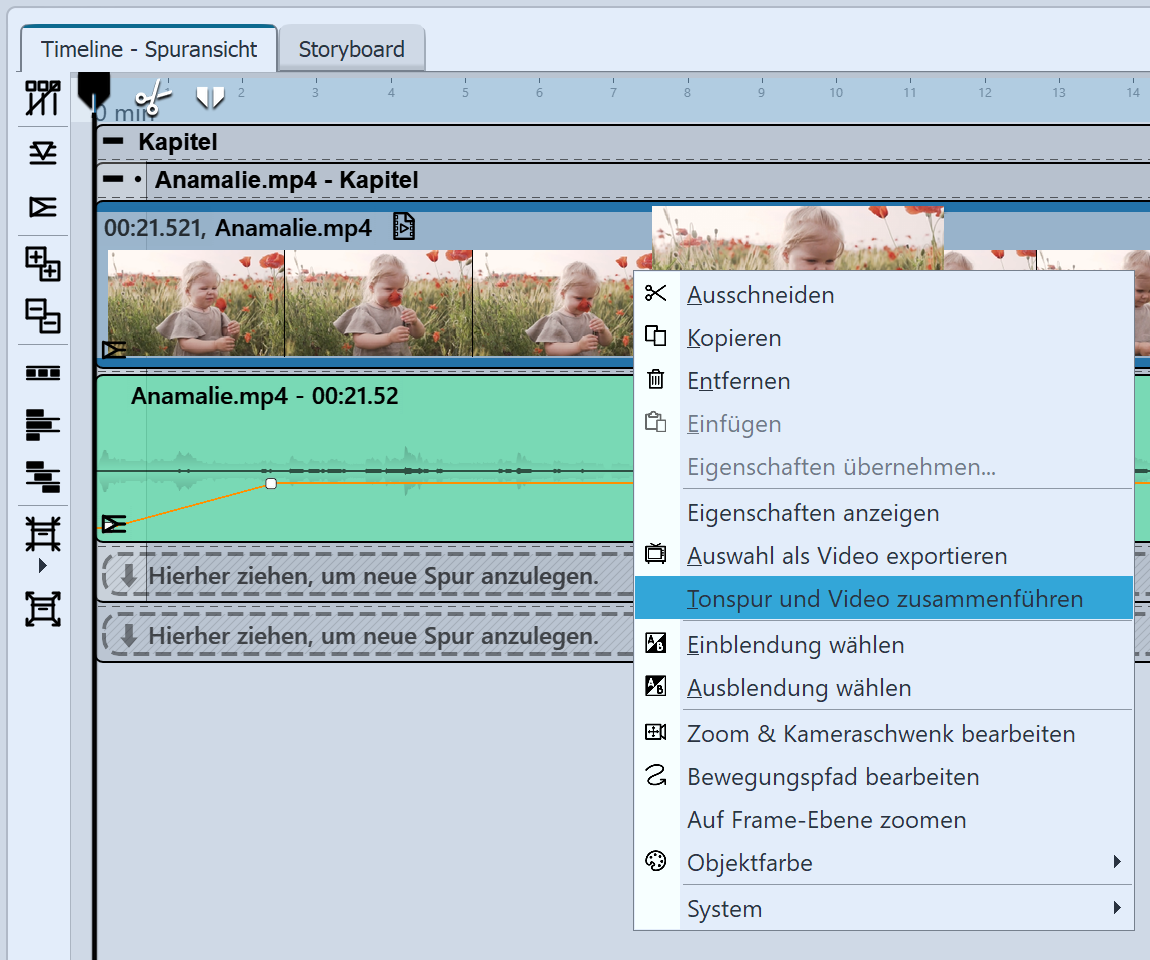This screenshot has height=960, width=1150.
Task: Collapse the top-level Kapitel track
Action: [114, 142]
